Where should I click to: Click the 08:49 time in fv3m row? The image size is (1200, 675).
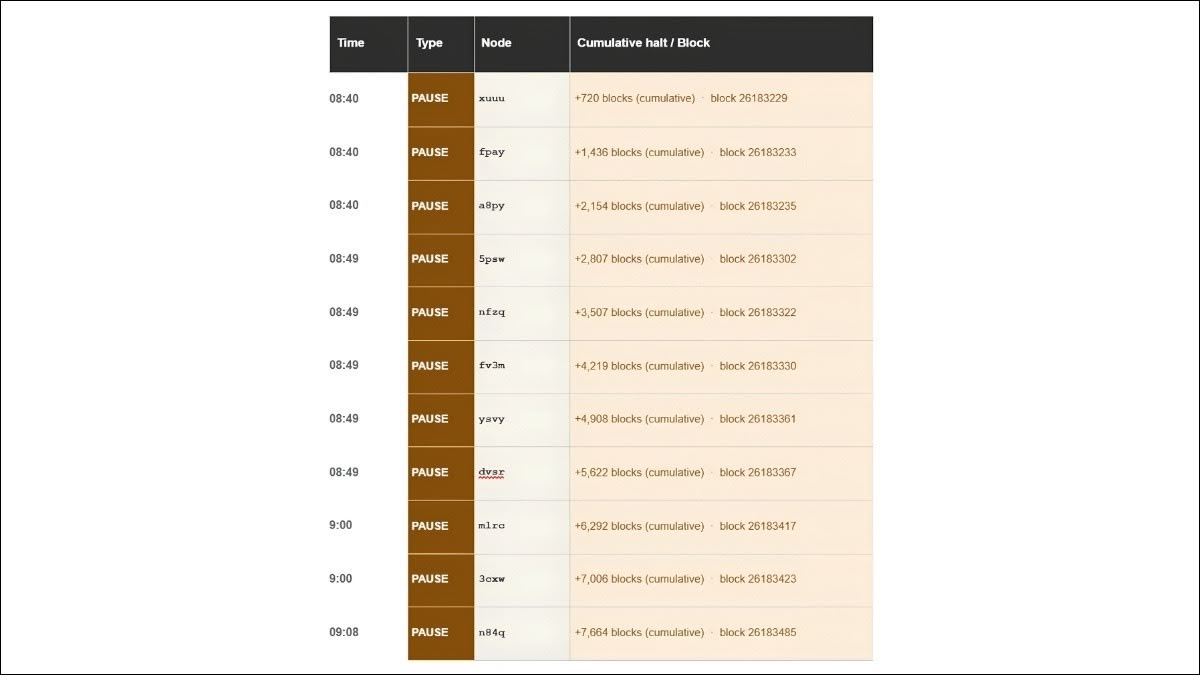[344, 366]
